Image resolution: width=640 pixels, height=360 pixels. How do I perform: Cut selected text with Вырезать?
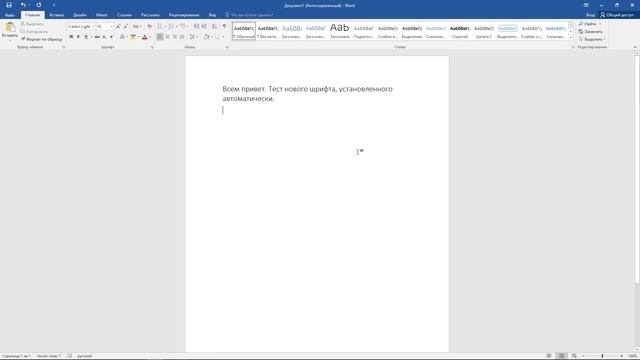tap(31, 24)
